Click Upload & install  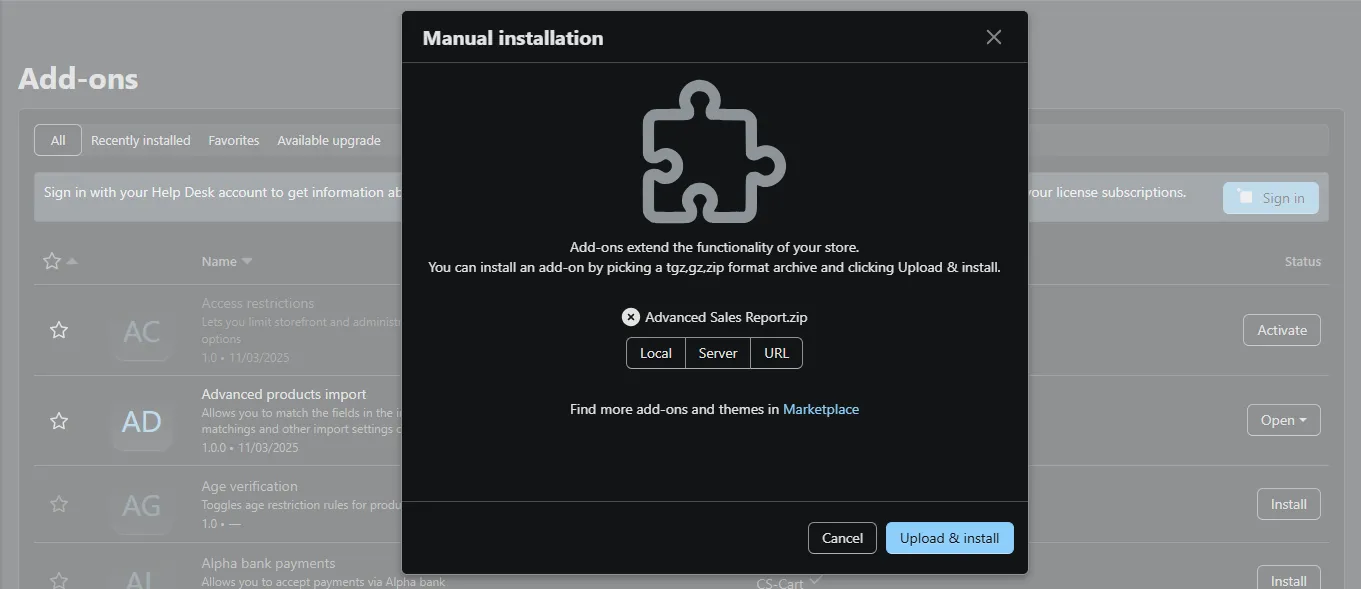950,538
